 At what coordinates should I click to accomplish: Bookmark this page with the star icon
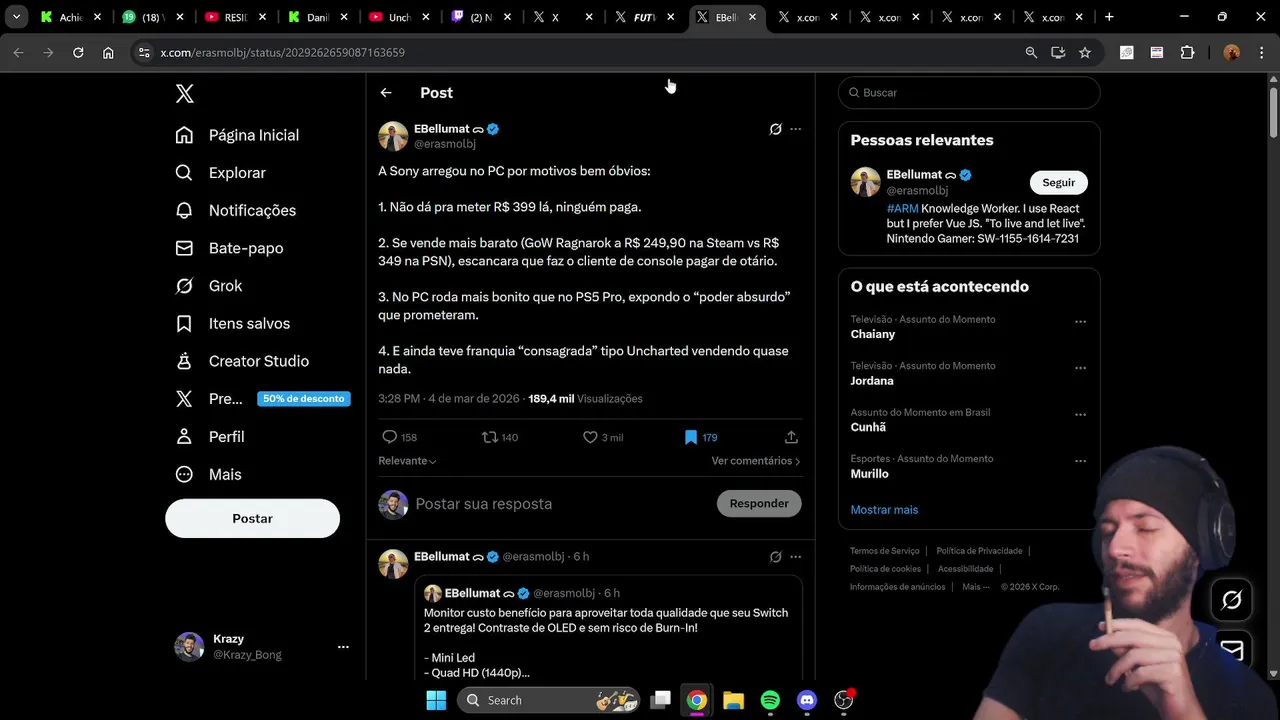[1085, 53]
